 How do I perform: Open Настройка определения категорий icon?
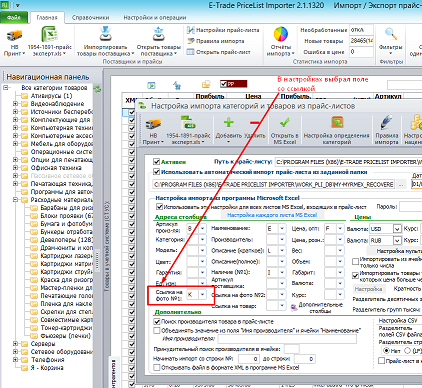coord(337,122)
